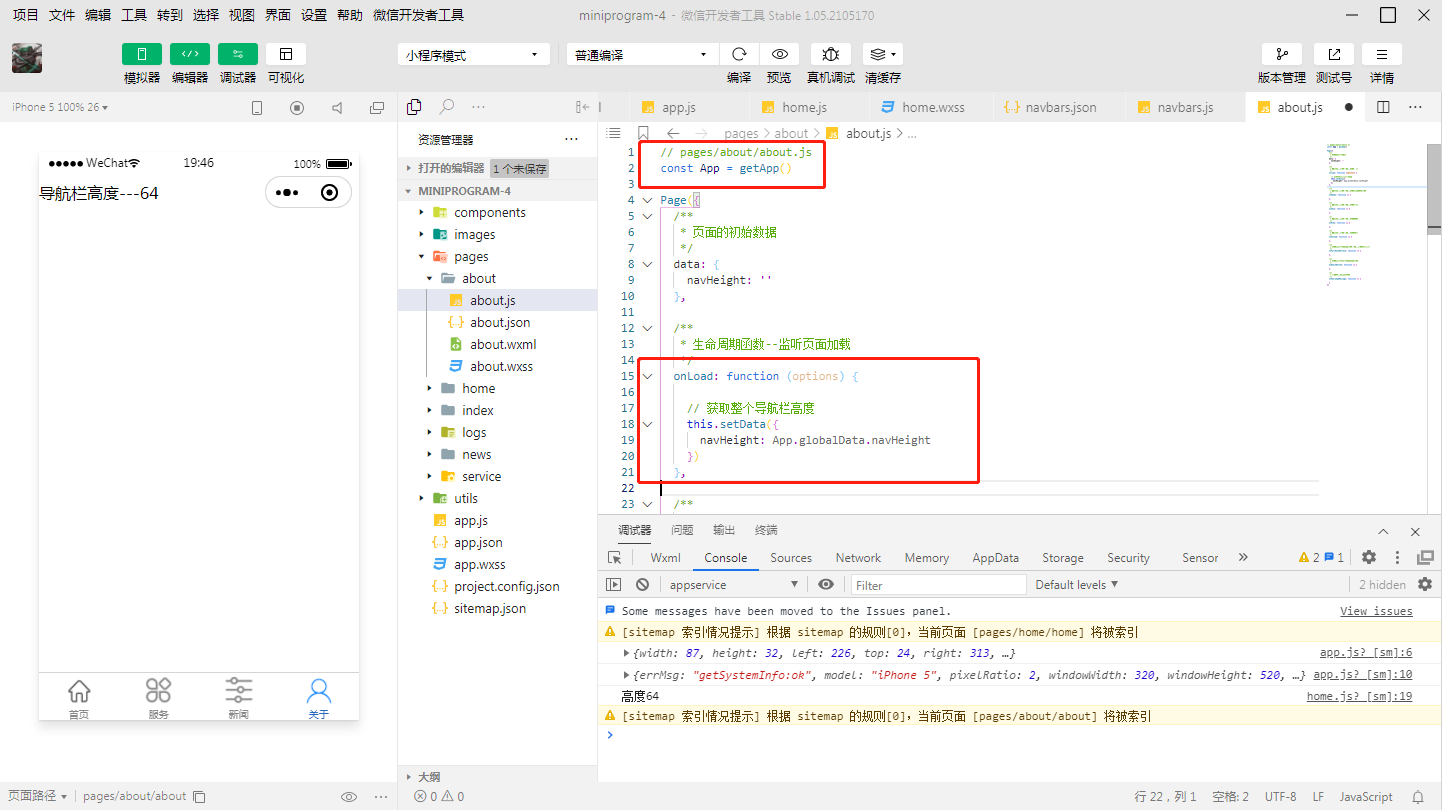This screenshot has height=810, width=1442.
Task: Toggle the simulator (模拟器) panel button
Action: point(142,54)
